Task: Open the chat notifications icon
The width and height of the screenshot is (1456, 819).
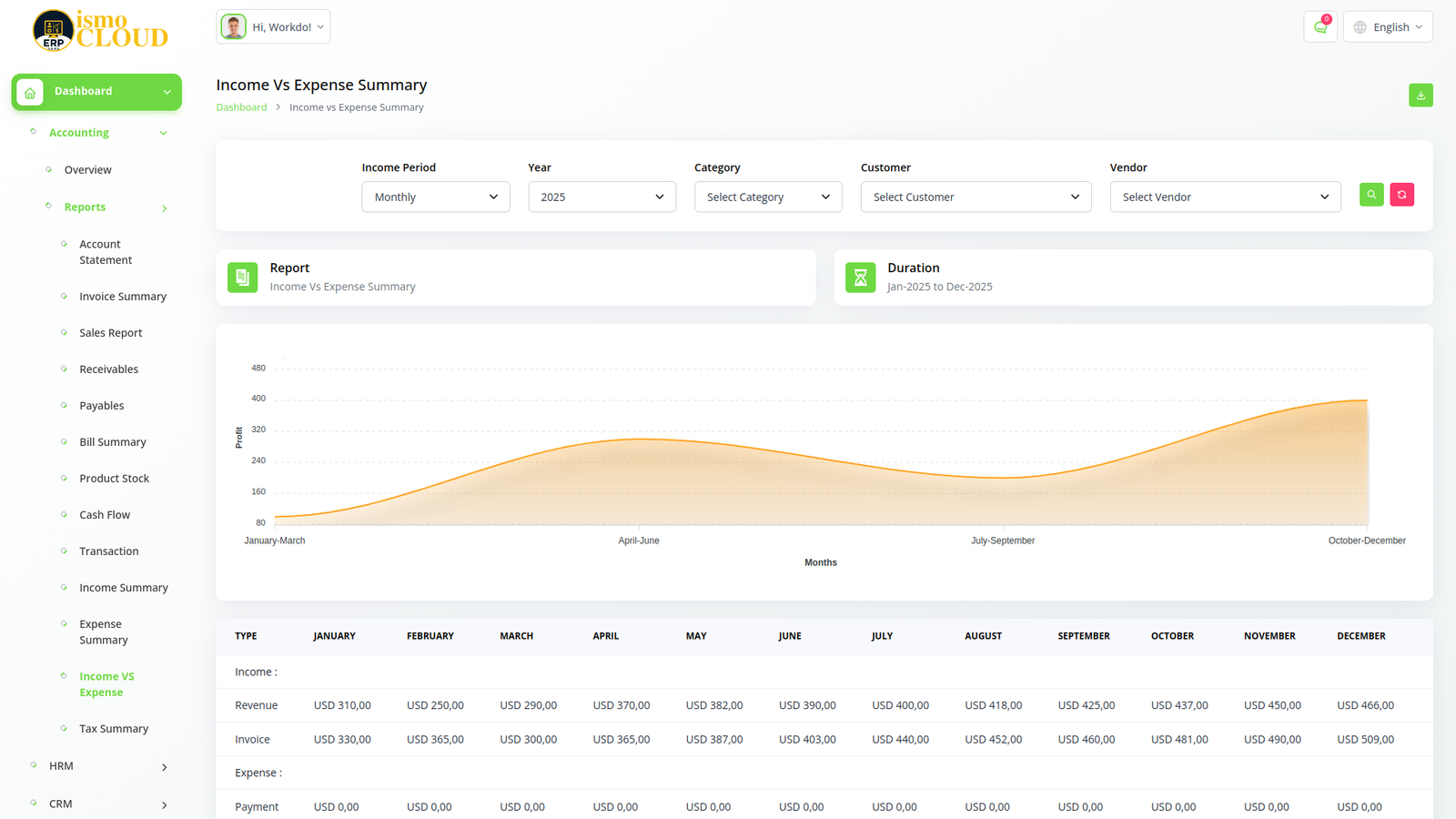Action: pyautogui.click(x=1319, y=27)
